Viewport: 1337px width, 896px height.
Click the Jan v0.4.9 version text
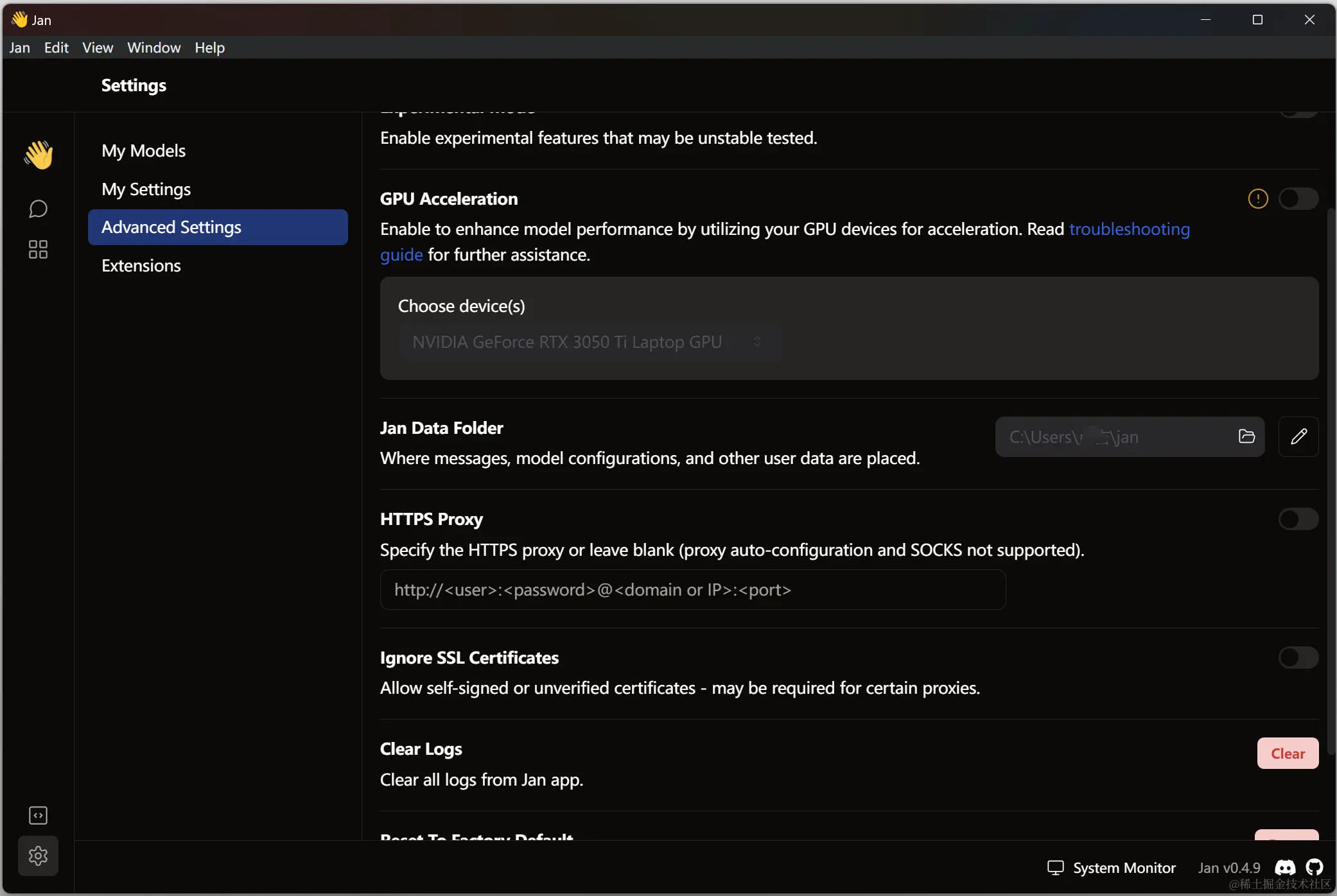pyautogui.click(x=1229, y=868)
